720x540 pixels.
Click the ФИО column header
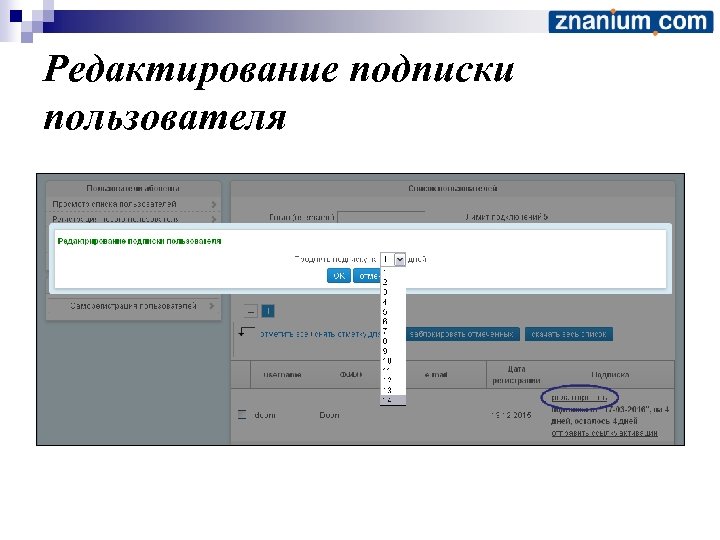point(351,375)
